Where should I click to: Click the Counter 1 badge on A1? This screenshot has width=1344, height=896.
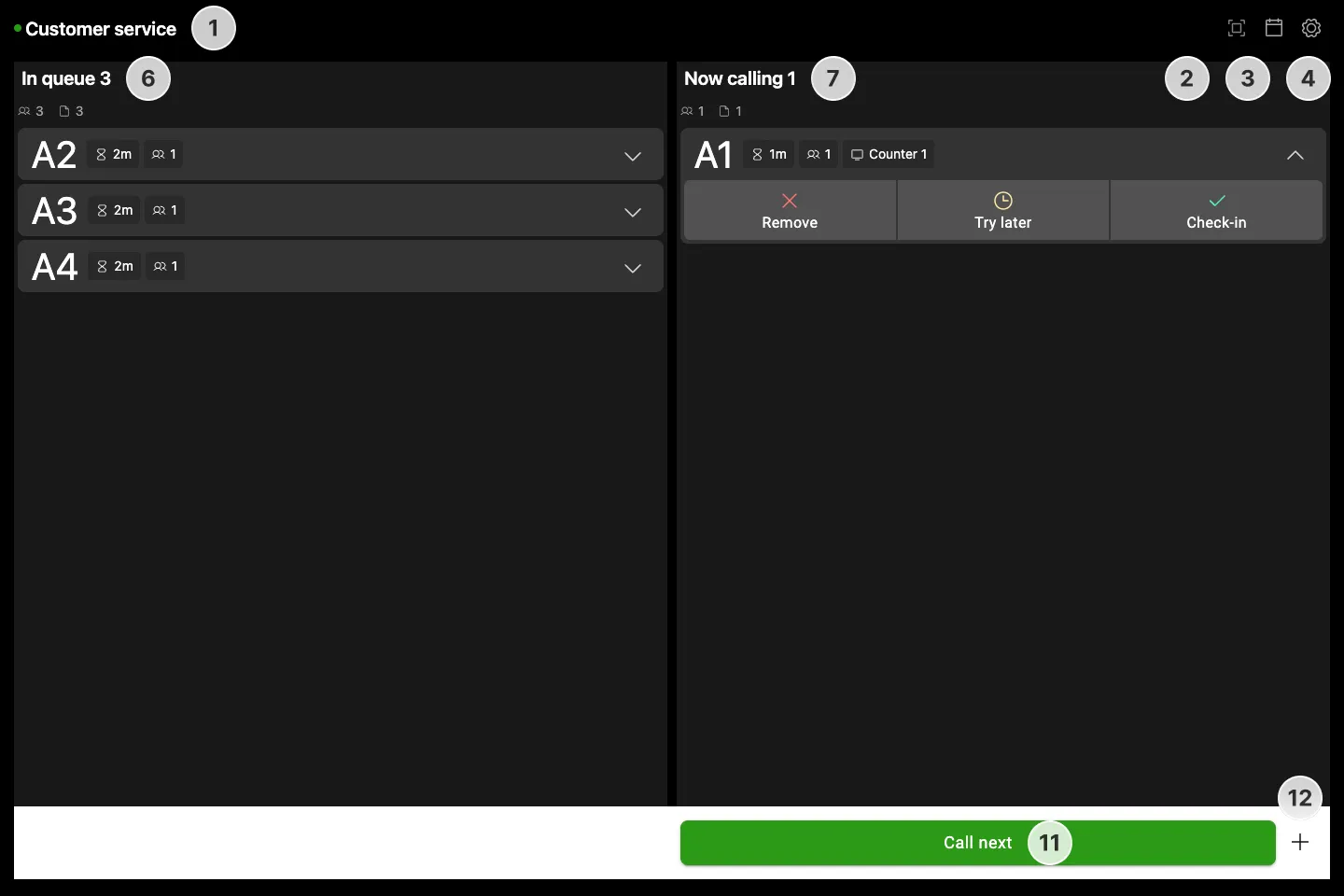(x=889, y=154)
